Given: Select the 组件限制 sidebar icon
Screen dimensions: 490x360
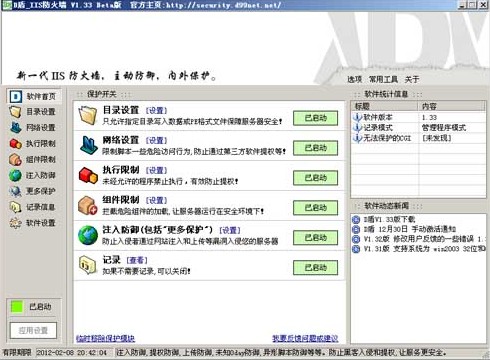Looking at the screenshot, I should 15,160.
